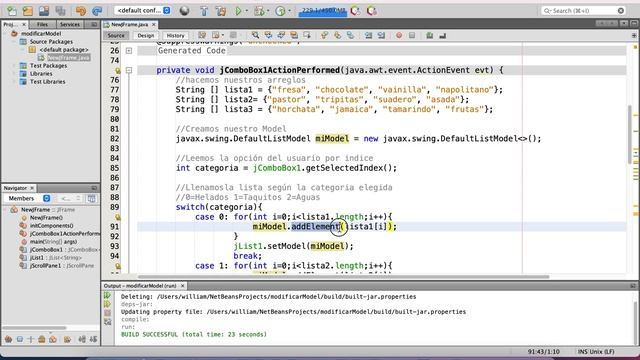Clean and build with hammer-broom icon
The height and width of the screenshot is (360, 640).
point(221,11)
